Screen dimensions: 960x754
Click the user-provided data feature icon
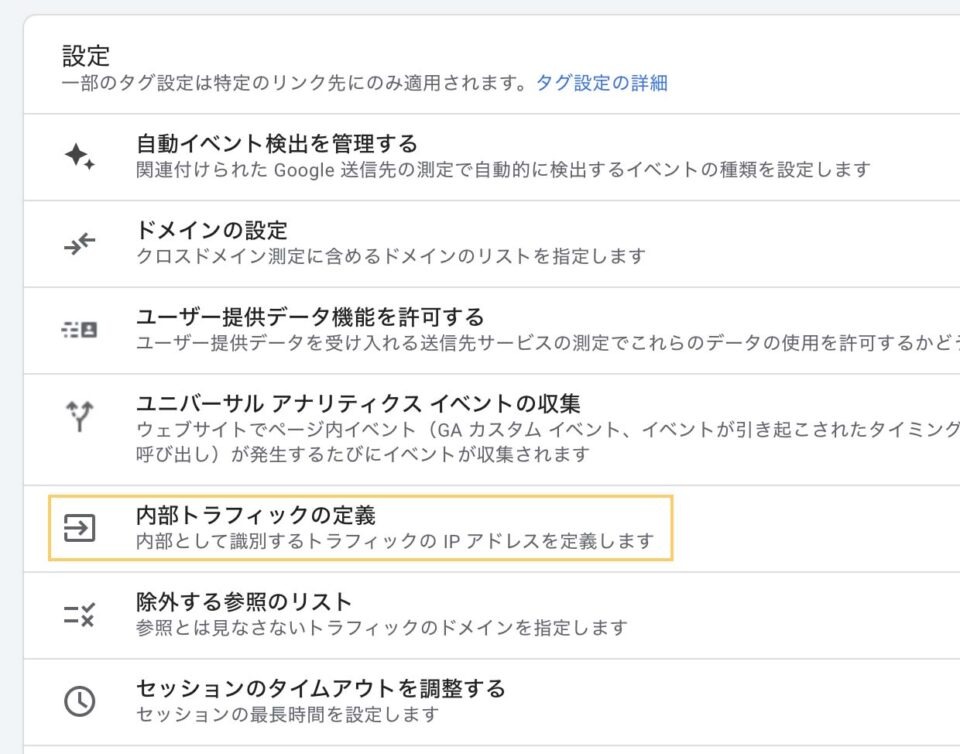click(x=80, y=330)
